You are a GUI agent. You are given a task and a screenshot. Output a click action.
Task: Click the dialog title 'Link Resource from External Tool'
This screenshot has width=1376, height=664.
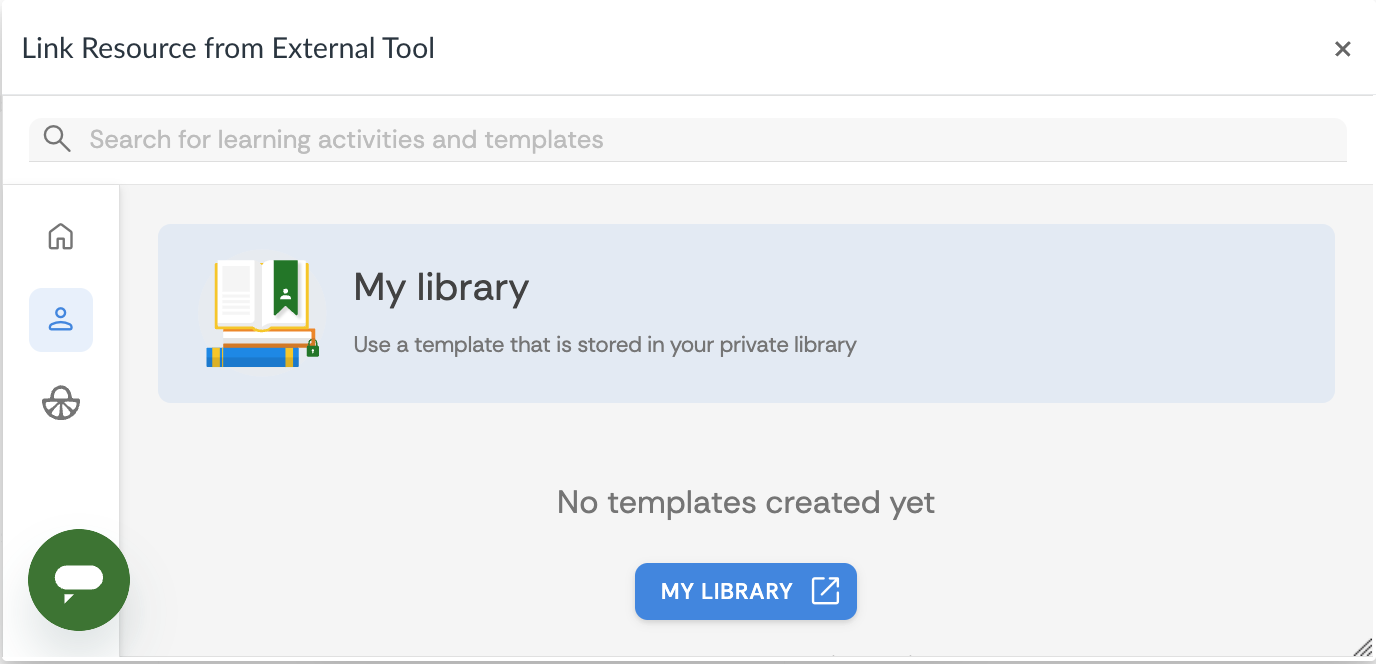pyautogui.click(x=228, y=48)
